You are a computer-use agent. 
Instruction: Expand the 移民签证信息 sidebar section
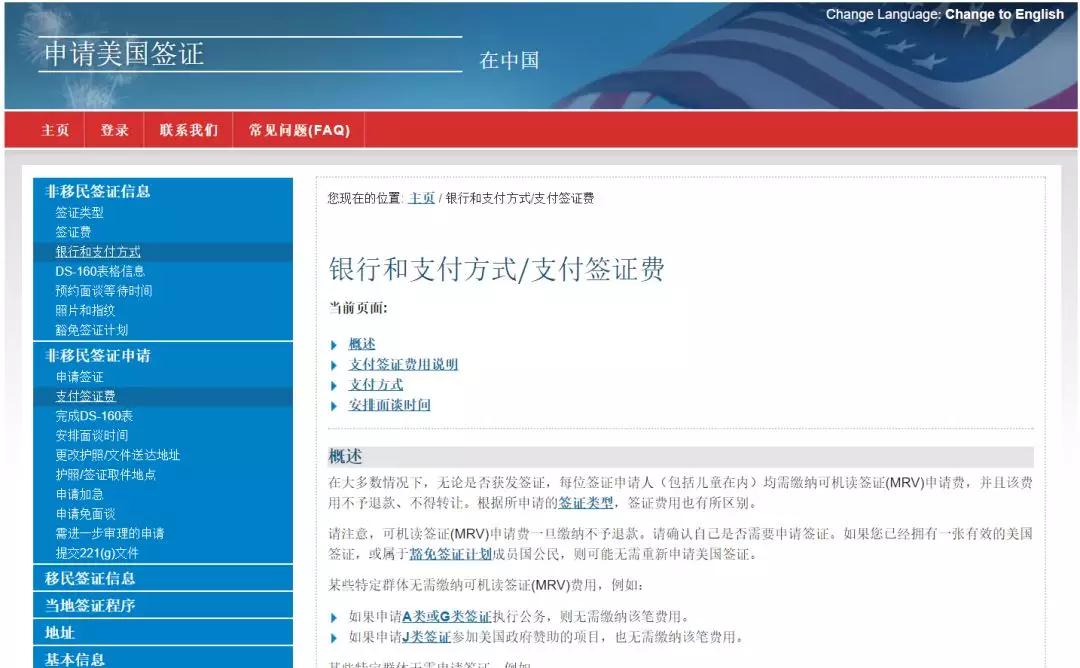click(x=90, y=578)
